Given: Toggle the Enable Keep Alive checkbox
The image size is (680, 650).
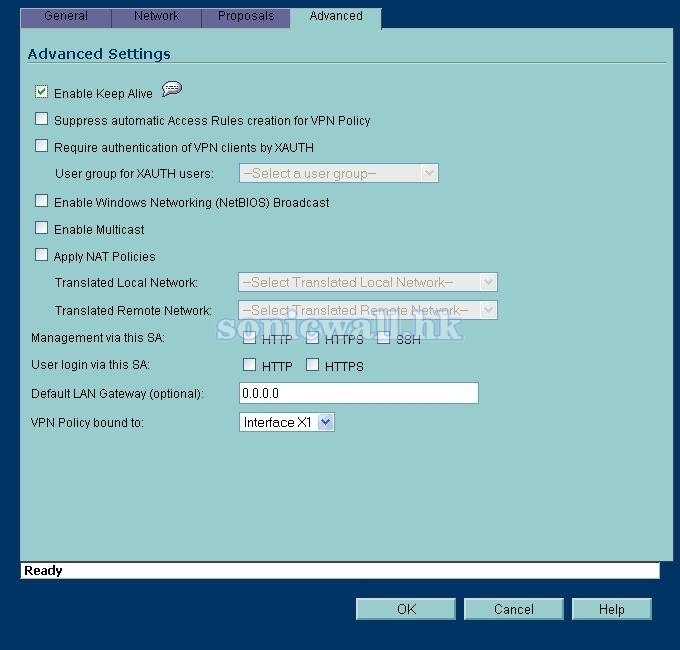Looking at the screenshot, I should 42,92.
